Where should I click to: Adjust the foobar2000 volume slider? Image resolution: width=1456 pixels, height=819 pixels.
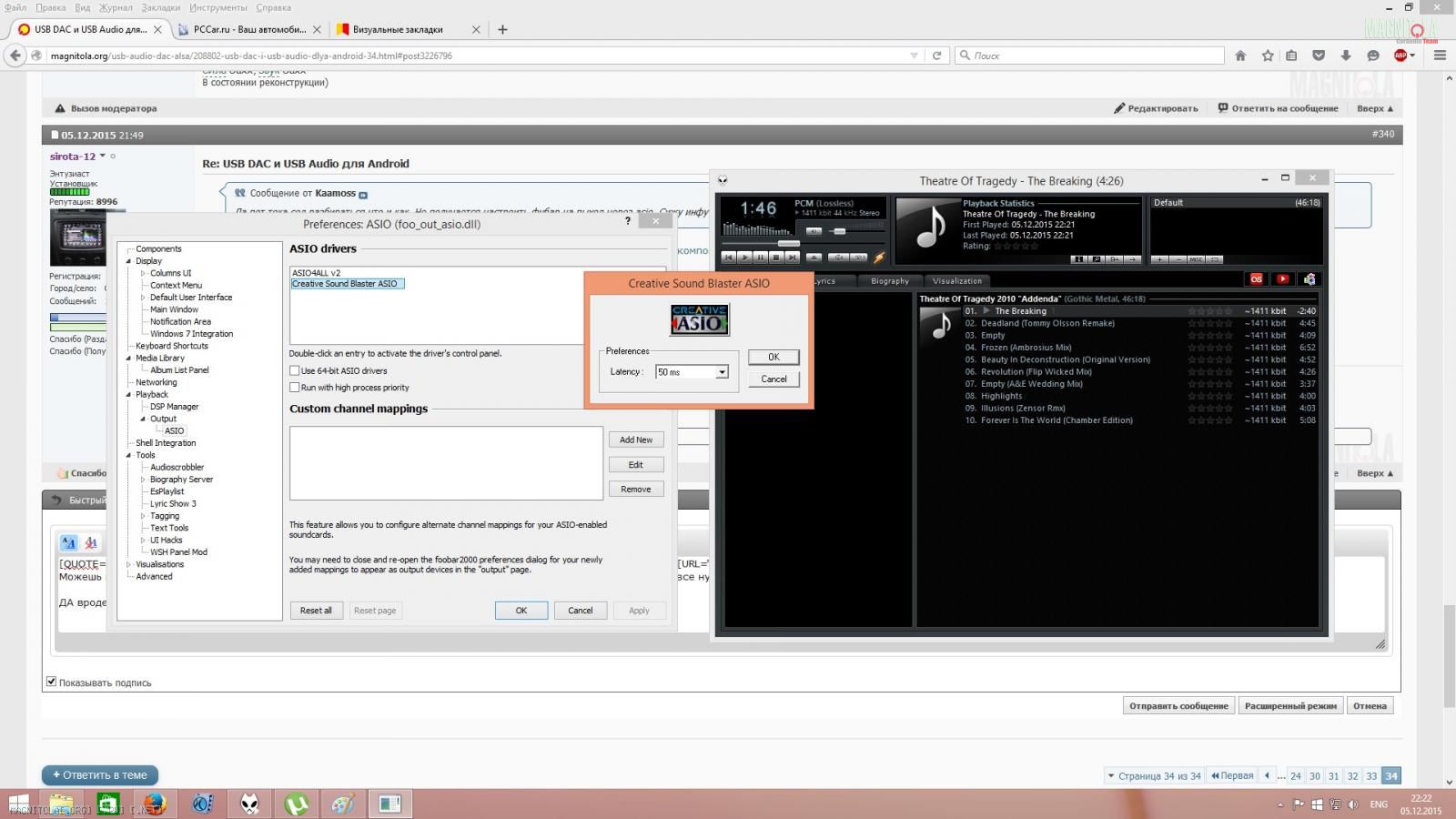[x=840, y=231]
